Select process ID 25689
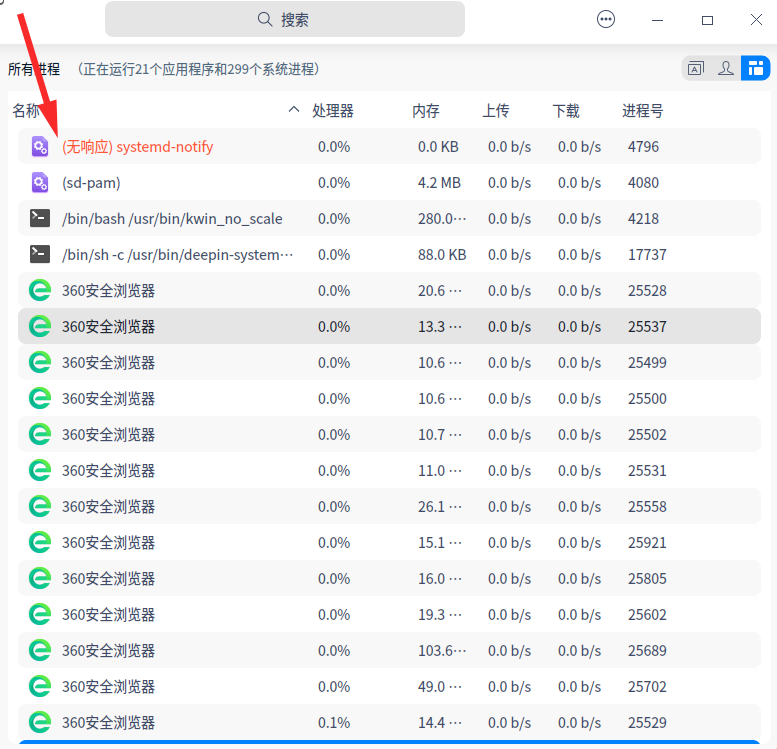Screen dimensions: 777x749 coord(647,650)
